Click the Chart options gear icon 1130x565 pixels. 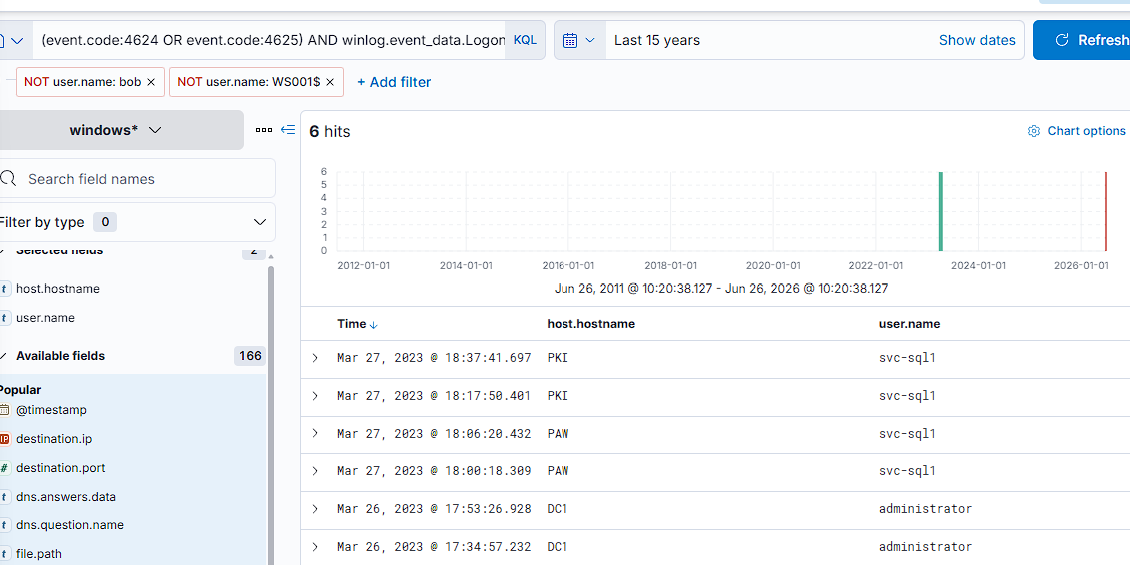pos(1033,131)
